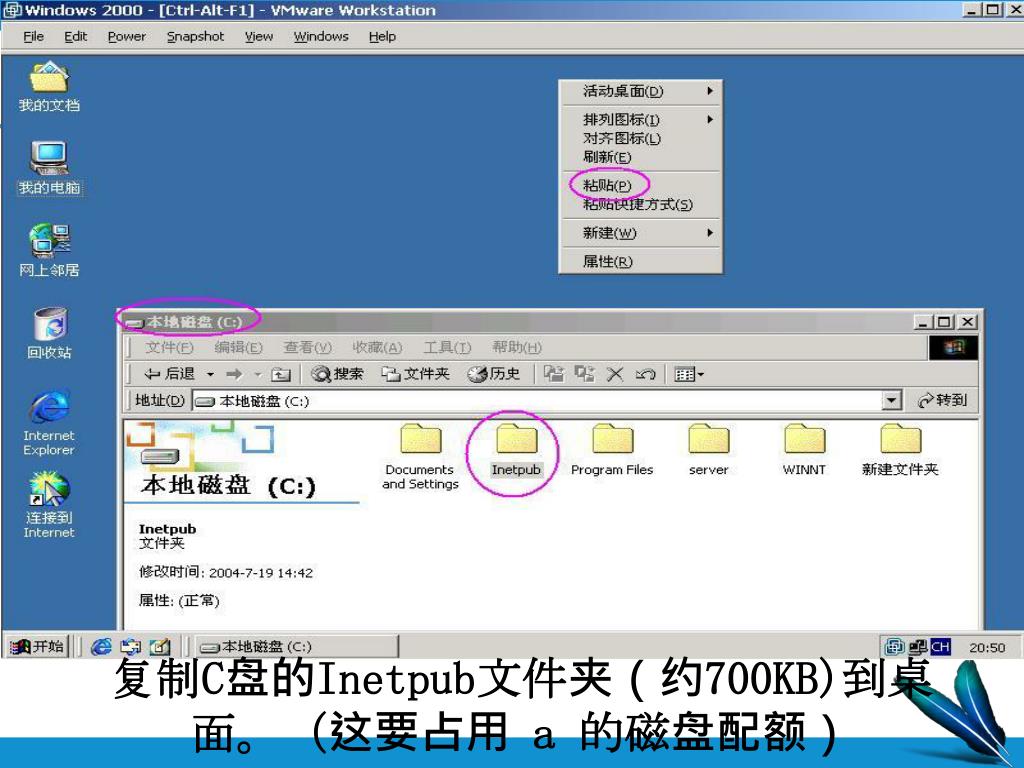Screen dimensions: 1024x768
Task: Choose 刷新(E) in context menu
Action: tap(641, 157)
